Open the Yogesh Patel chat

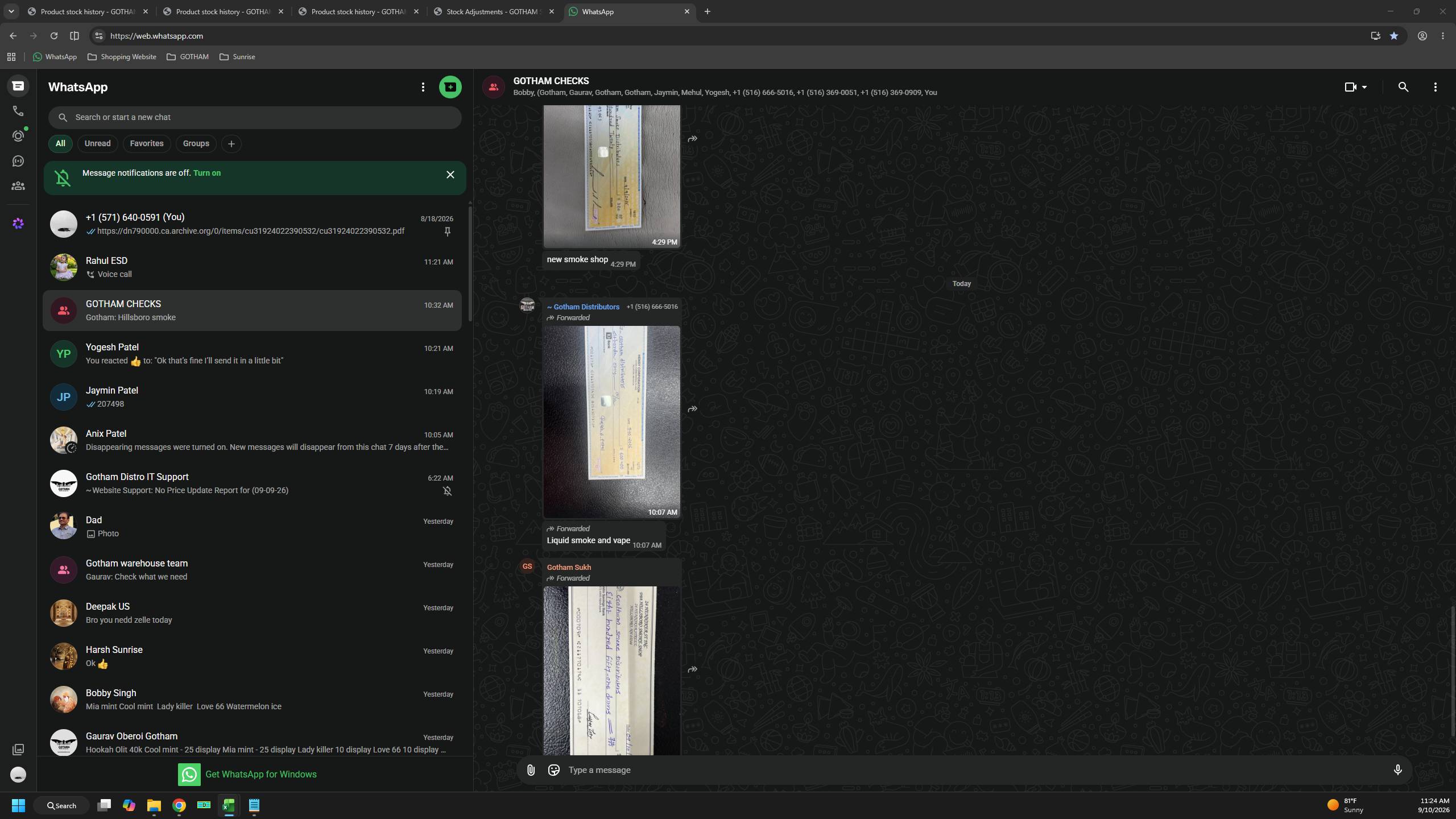click(252, 354)
